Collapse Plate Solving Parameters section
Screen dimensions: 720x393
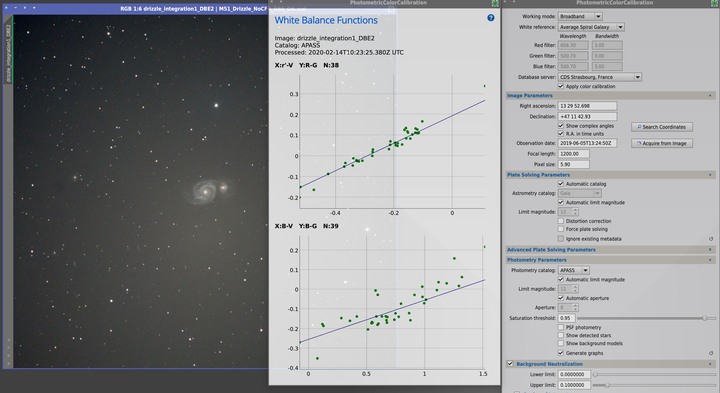coord(710,175)
